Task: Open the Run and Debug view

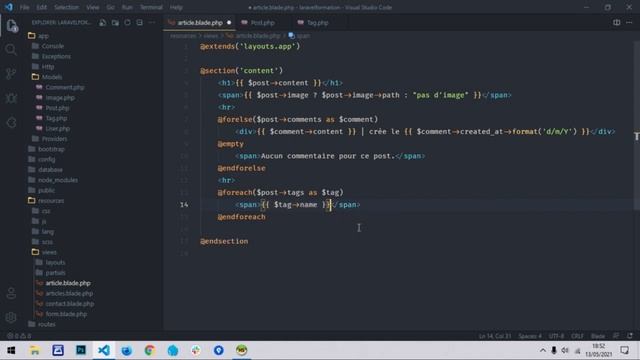Action: pyautogui.click(x=11, y=98)
